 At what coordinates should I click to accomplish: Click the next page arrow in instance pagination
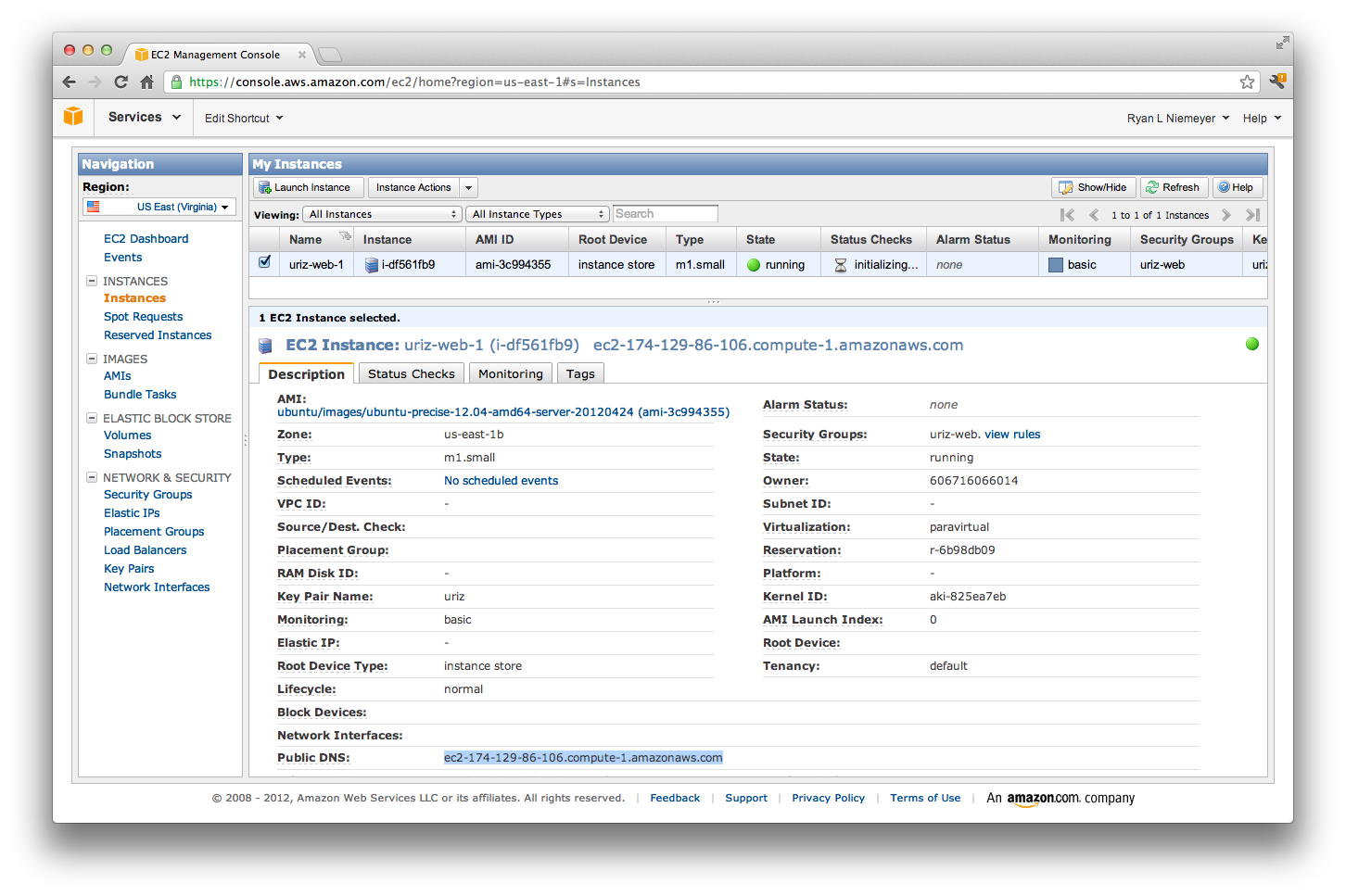coord(1226,214)
